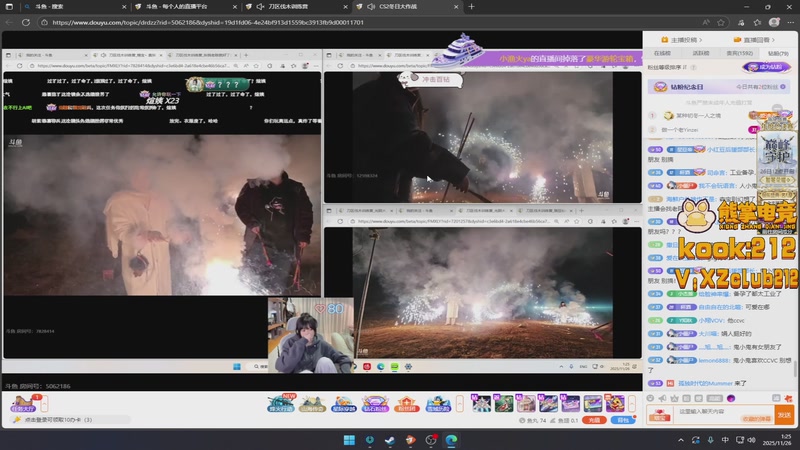Click the info icon on 钻粉纪念日 banner
This screenshot has width=800, height=450.
[783, 87]
